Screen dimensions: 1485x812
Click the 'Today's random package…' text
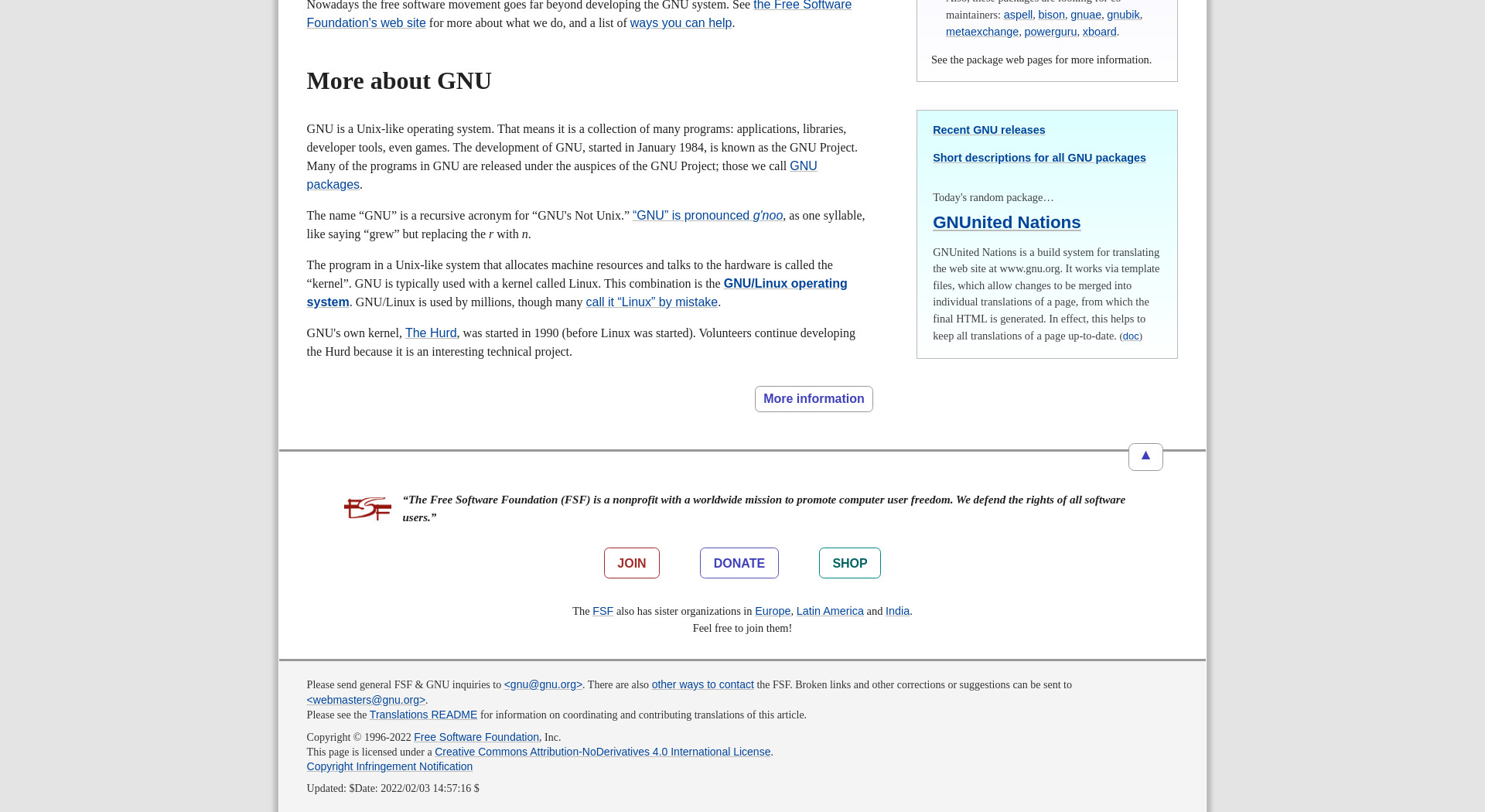point(993,197)
